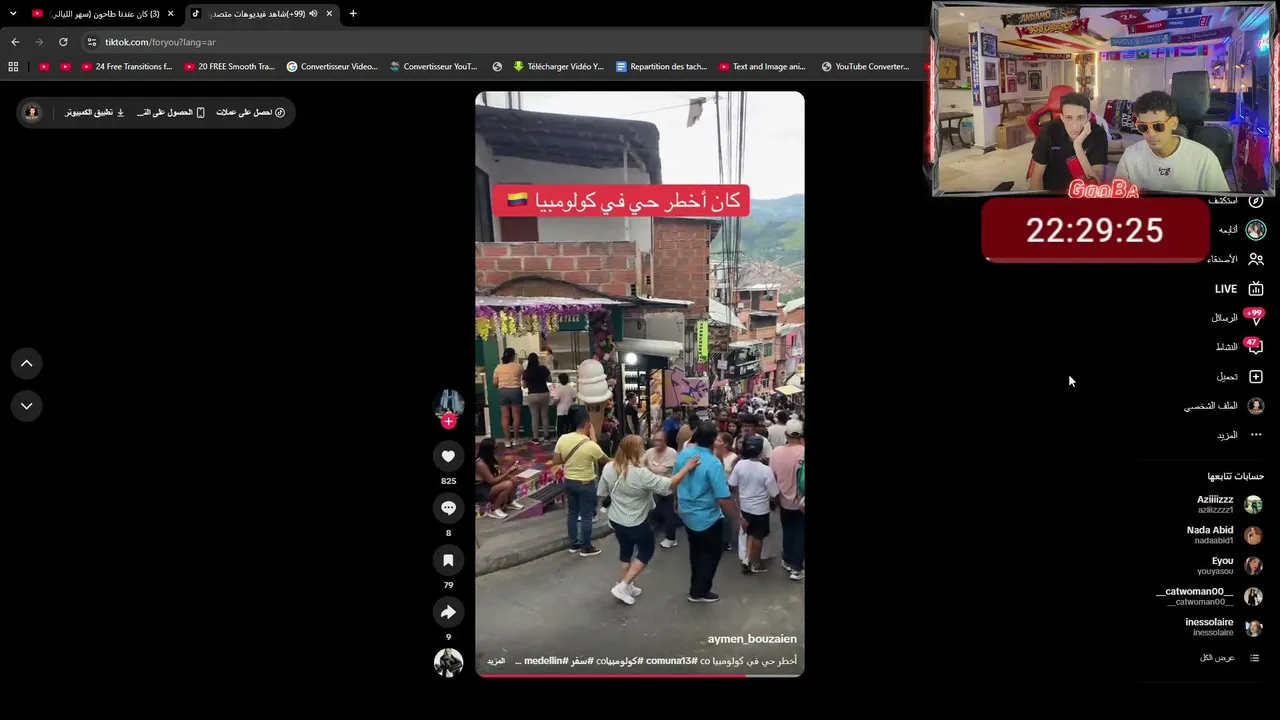Bookmark the video with the save icon
The image size is (1280, 720).
[x=448, y=560]
